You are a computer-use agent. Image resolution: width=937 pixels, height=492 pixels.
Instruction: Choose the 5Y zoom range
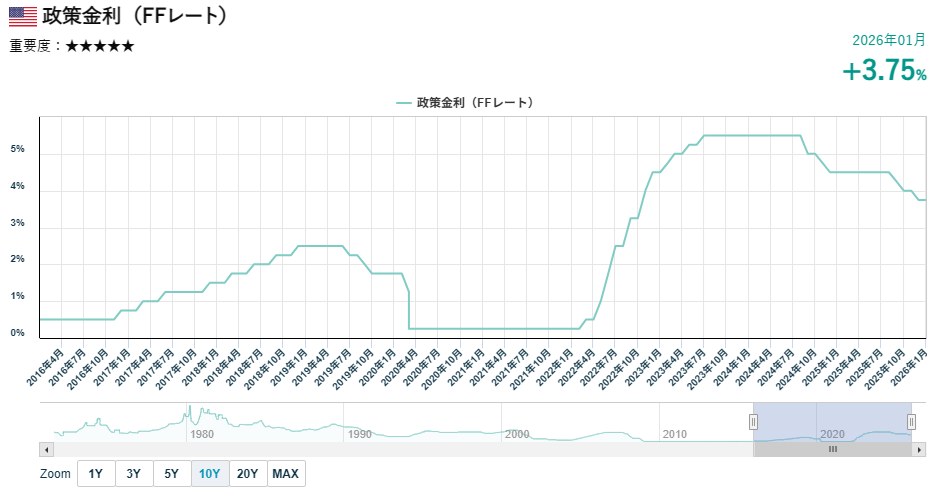(172, 473)
